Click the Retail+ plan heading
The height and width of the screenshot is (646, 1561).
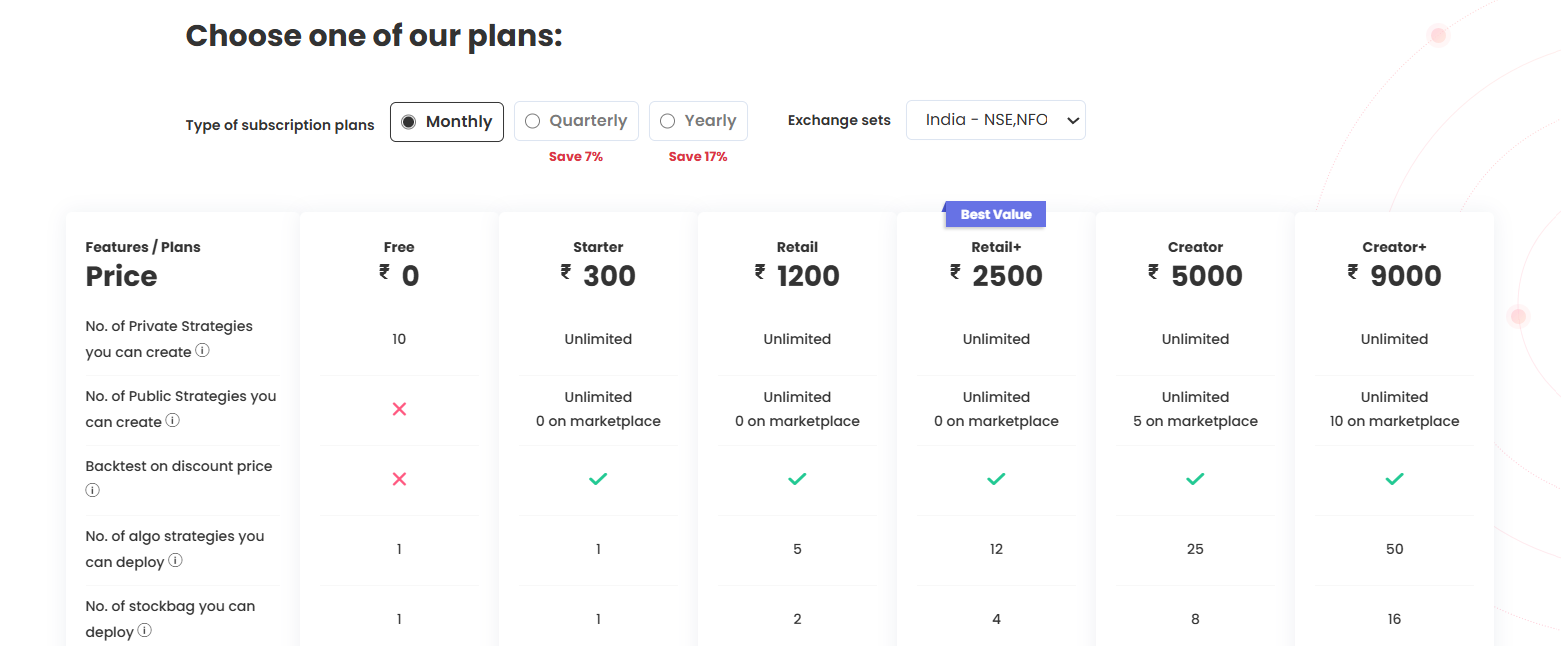(996, 247)
